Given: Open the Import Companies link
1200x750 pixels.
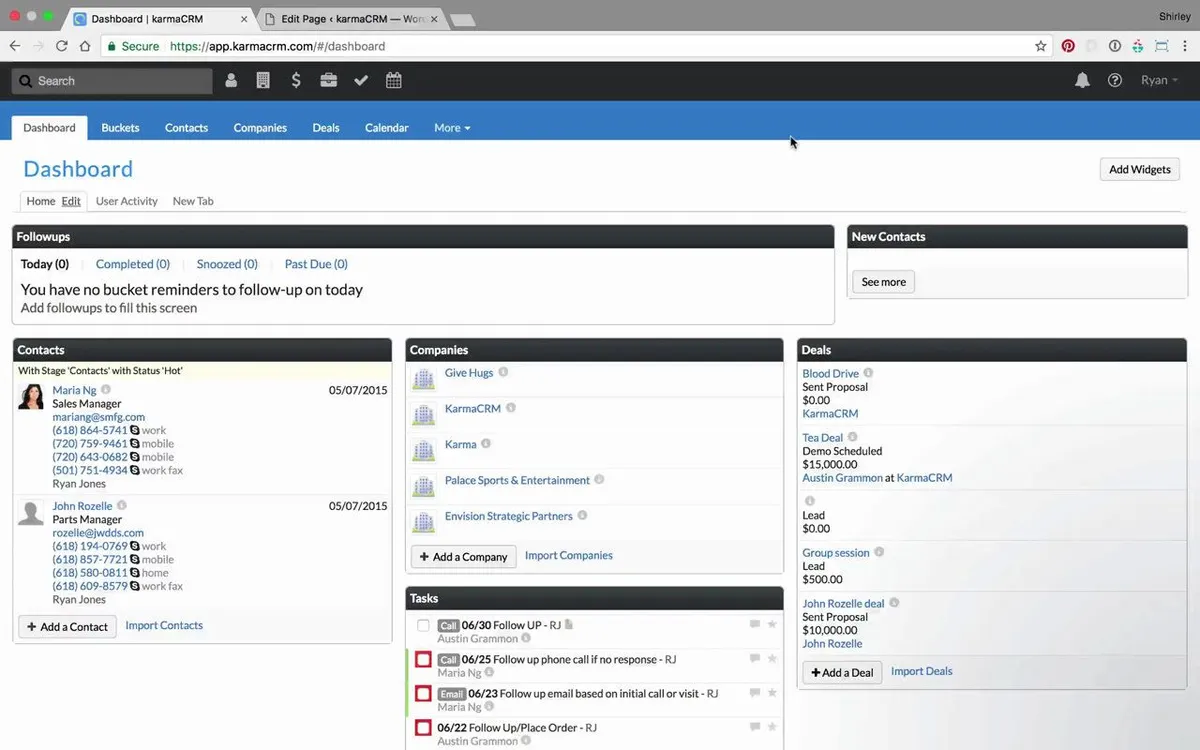Looking at the screenshot, I should [x=568, y=556].
